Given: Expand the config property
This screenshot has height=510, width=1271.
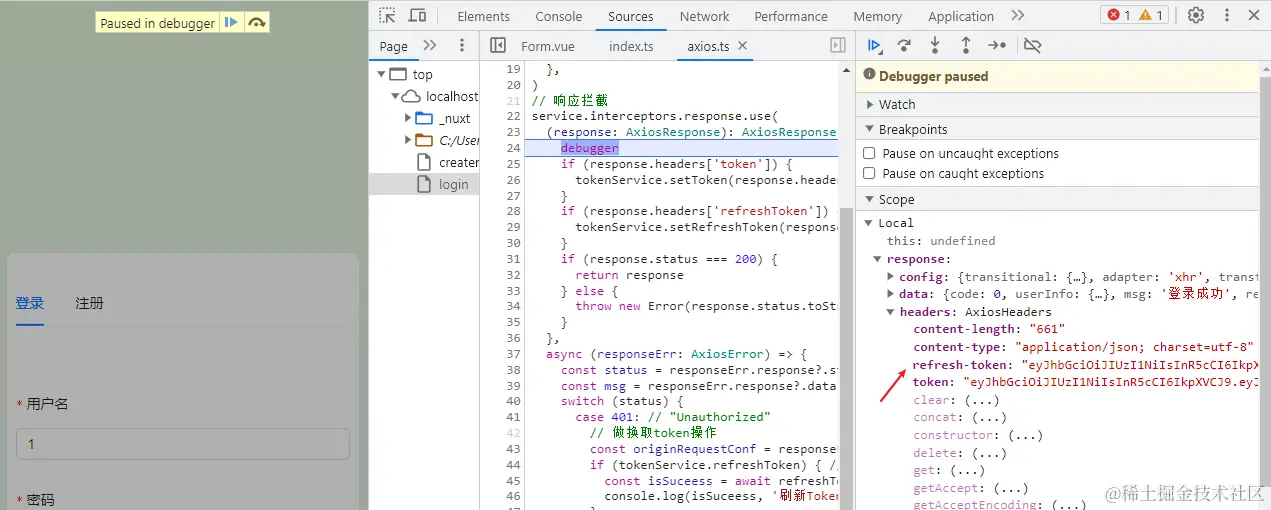Looking at the screenshot, I should (x=890, y=277).
